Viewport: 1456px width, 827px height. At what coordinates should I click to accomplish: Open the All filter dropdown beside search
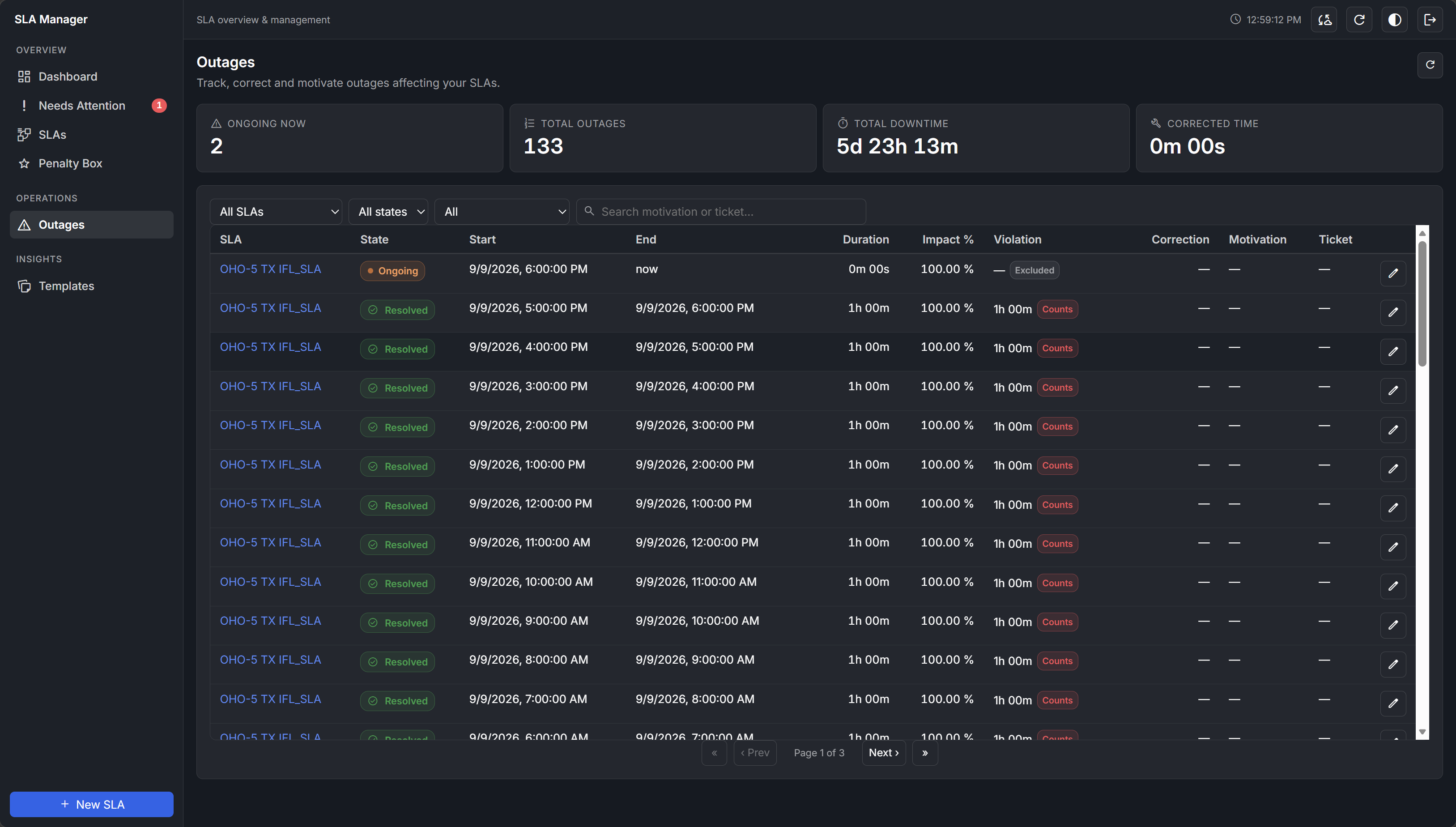[x=502, y=212]
